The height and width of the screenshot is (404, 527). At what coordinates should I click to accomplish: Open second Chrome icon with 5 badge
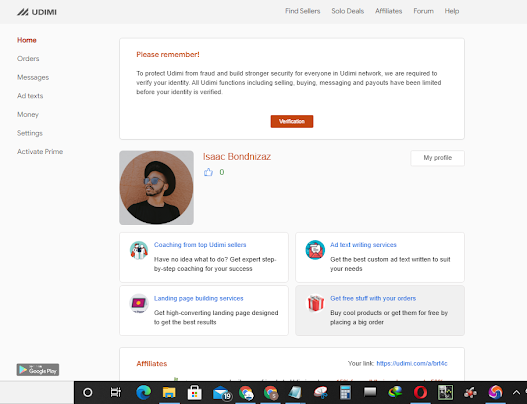pyautogui.click(x=271, y=393)
